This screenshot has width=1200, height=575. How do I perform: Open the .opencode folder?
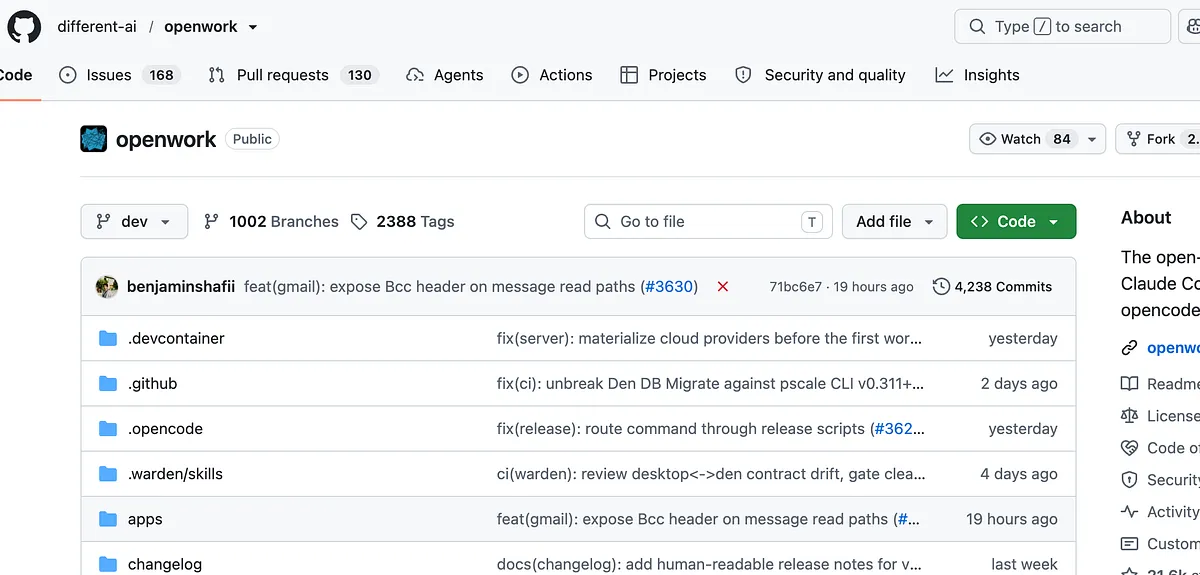tap(165, 429)
